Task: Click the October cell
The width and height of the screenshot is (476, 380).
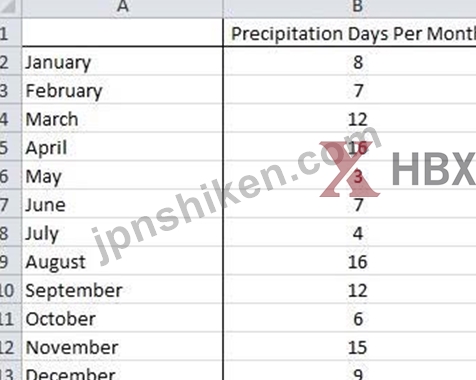Action: pyautogui.click(x=122, y=318)
